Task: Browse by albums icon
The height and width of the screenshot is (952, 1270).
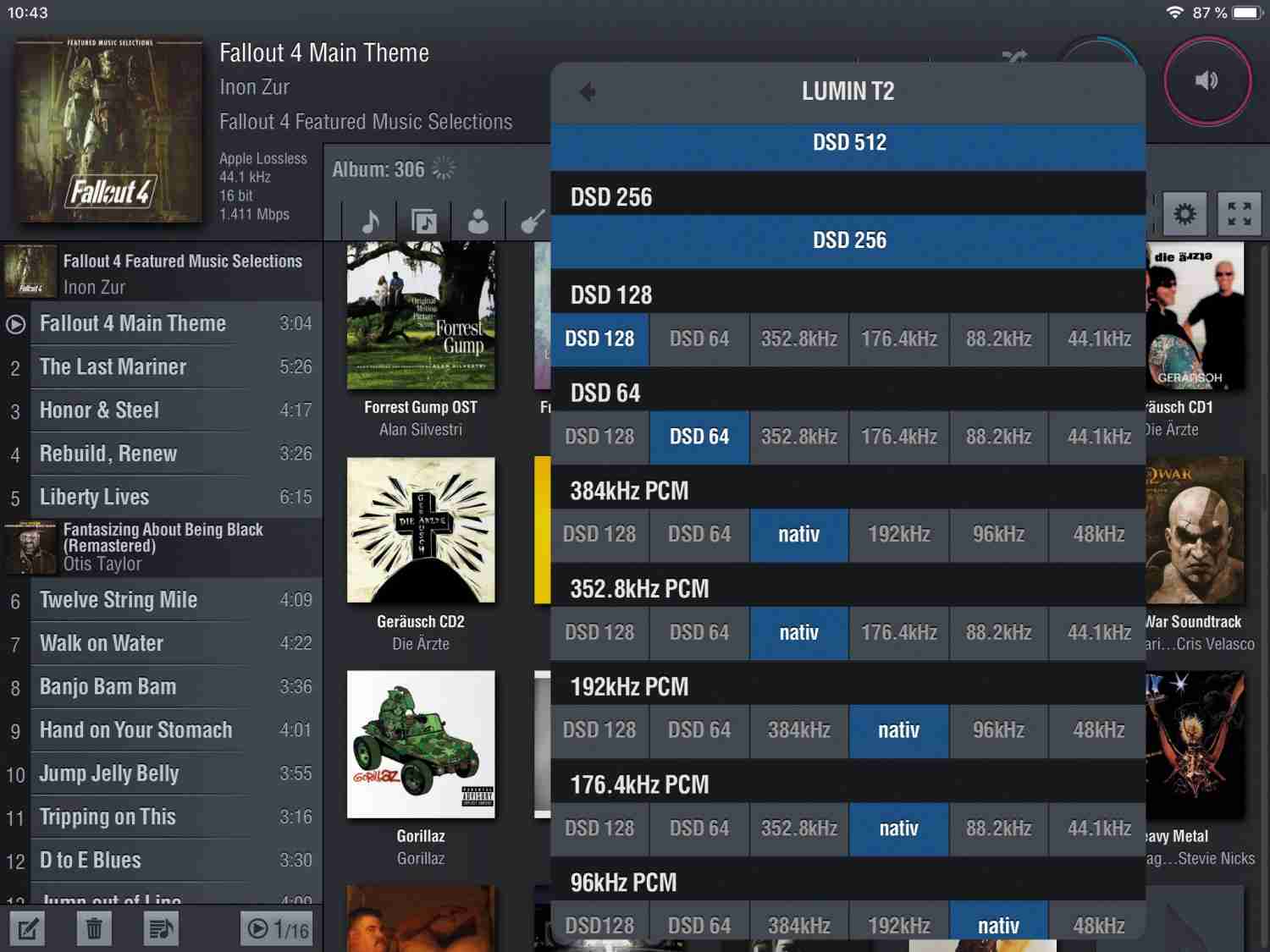Action: coord(424,222)
